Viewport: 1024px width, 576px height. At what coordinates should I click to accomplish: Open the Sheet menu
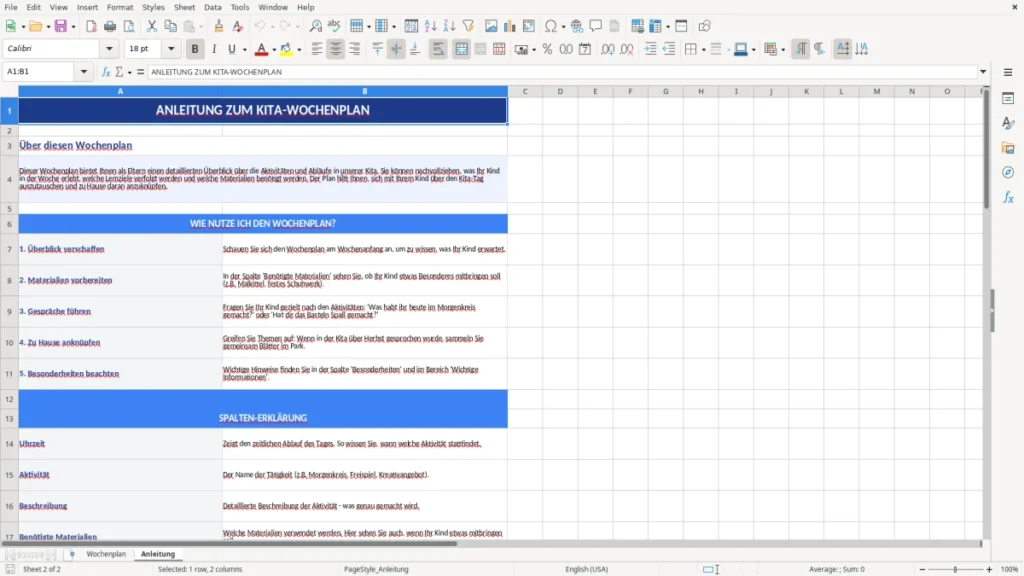pos(184,7)
